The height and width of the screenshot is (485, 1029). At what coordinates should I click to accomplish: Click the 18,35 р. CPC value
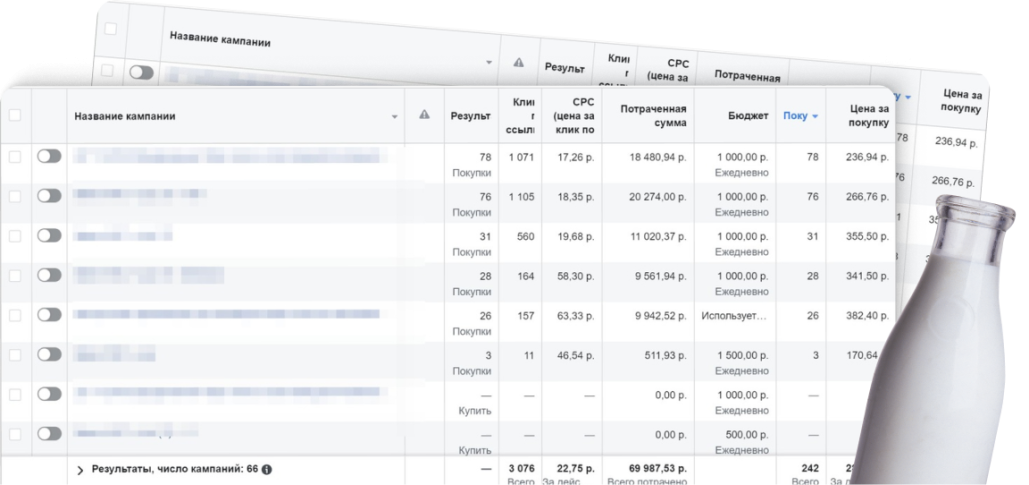pos(574,197)
